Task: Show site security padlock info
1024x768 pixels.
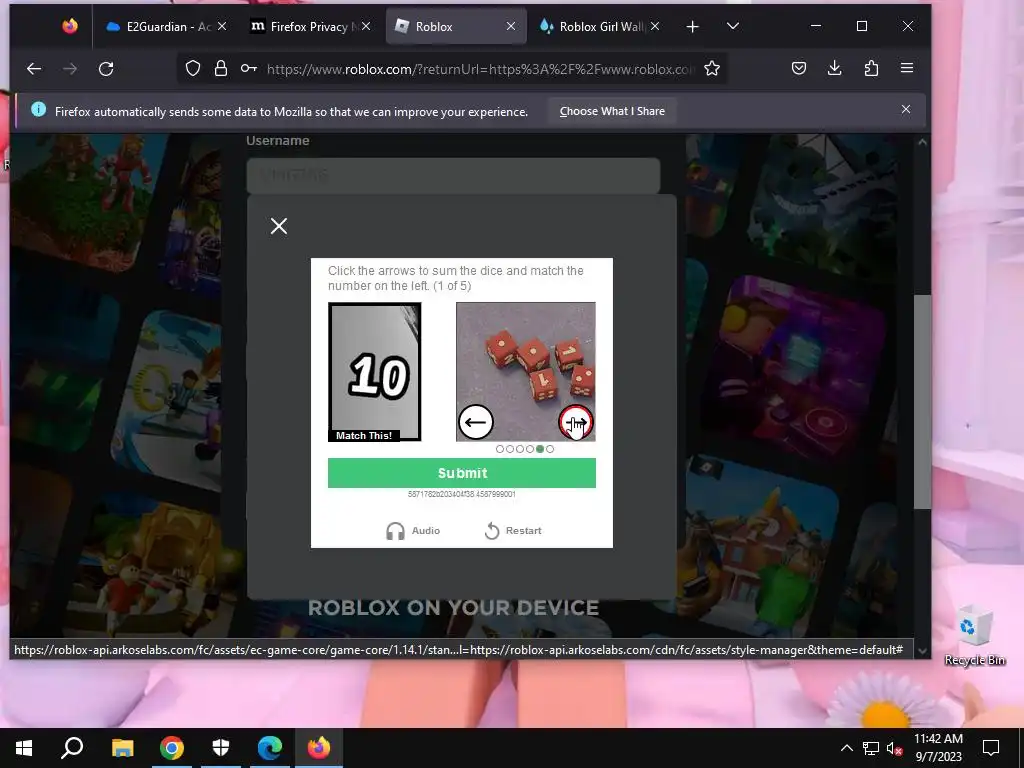Action: click(x=221, y=69)
